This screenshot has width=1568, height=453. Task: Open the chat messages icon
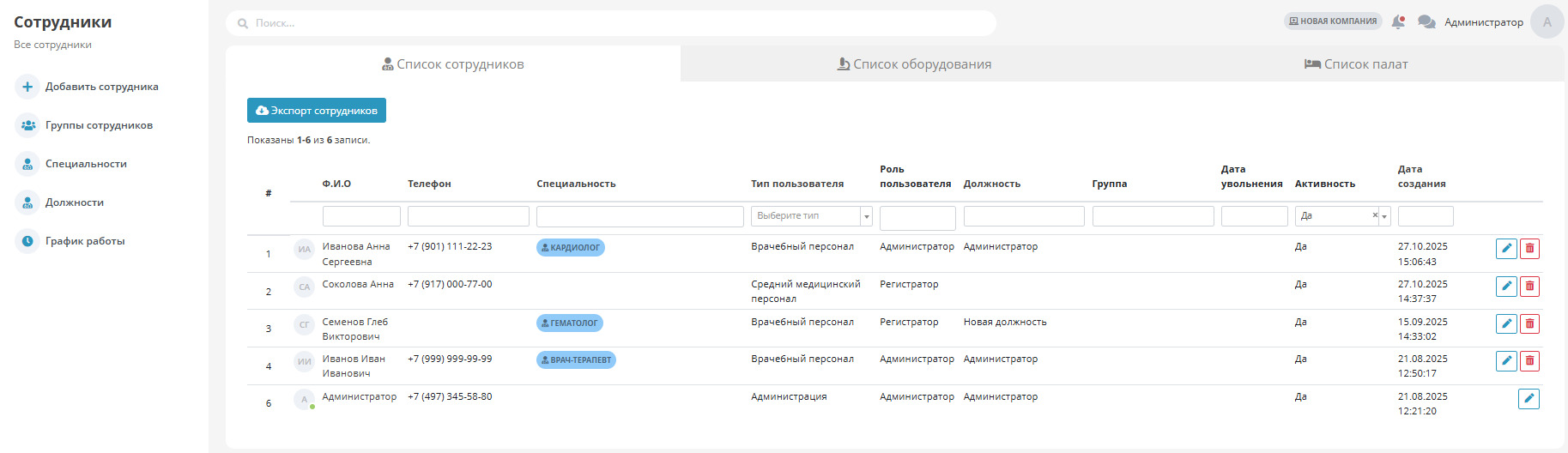[x=1426, y=22]
